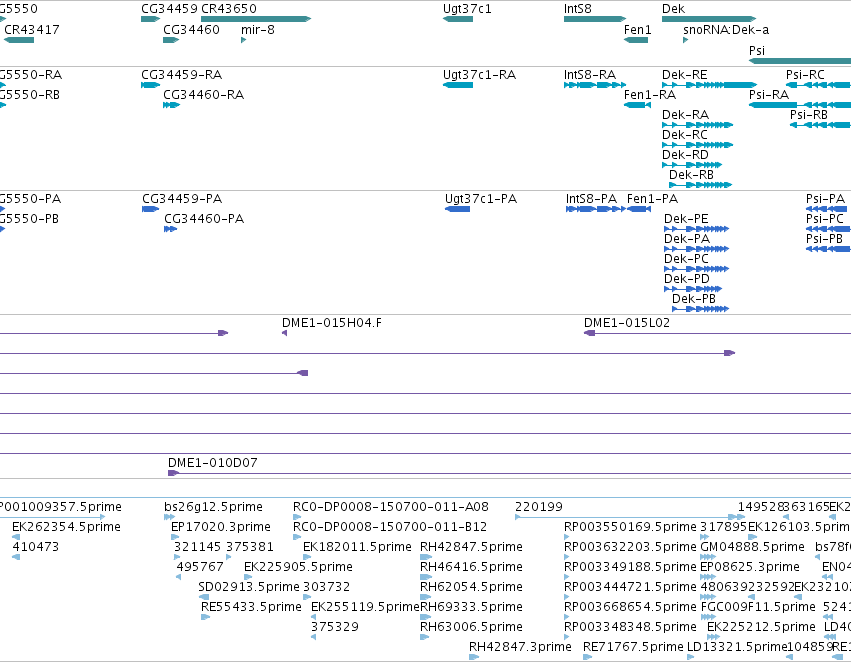Click the RE55433.5prime EST
Viewport: 851px width, 662px height.
tap(205, 618)
